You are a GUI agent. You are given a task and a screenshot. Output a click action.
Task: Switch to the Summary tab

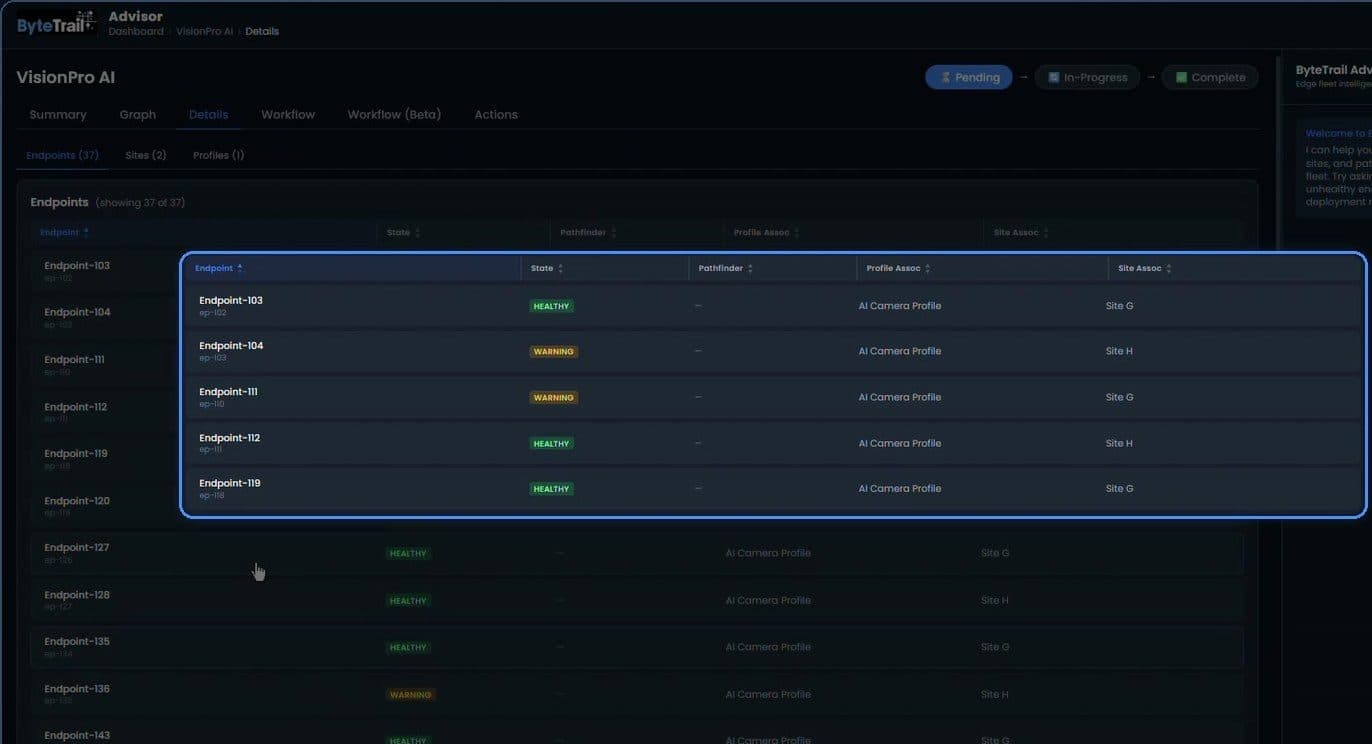click(58, 115)
